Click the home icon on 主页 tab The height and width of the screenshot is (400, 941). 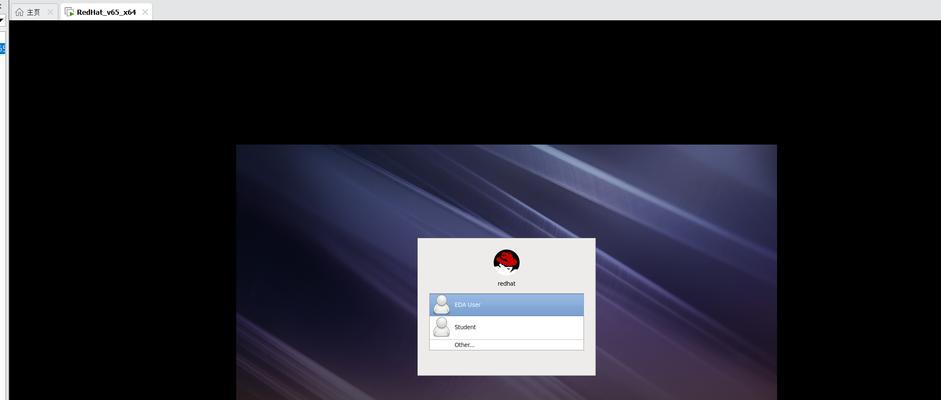[19, 12]
